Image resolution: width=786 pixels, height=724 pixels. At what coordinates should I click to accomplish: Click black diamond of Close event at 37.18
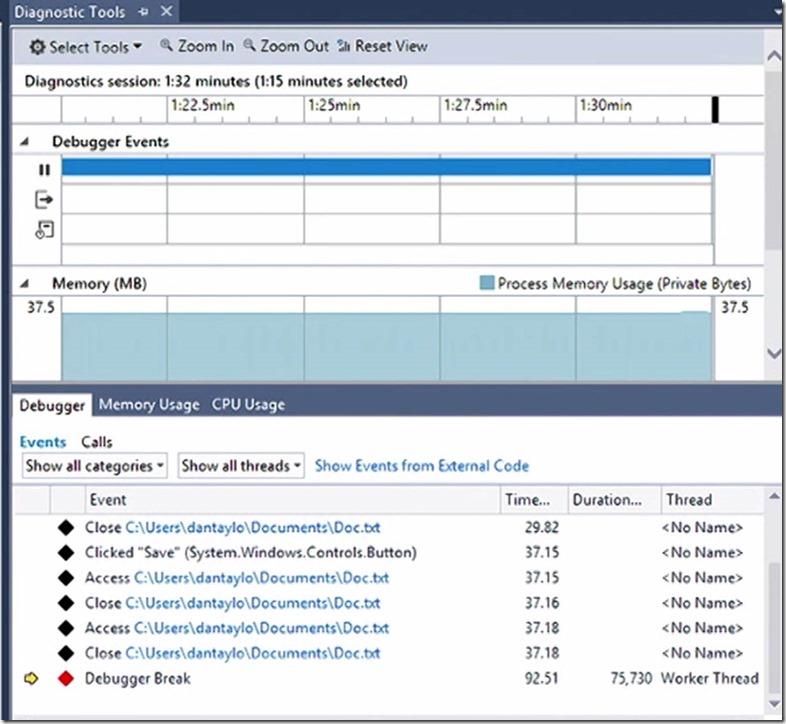coord(66,653)
